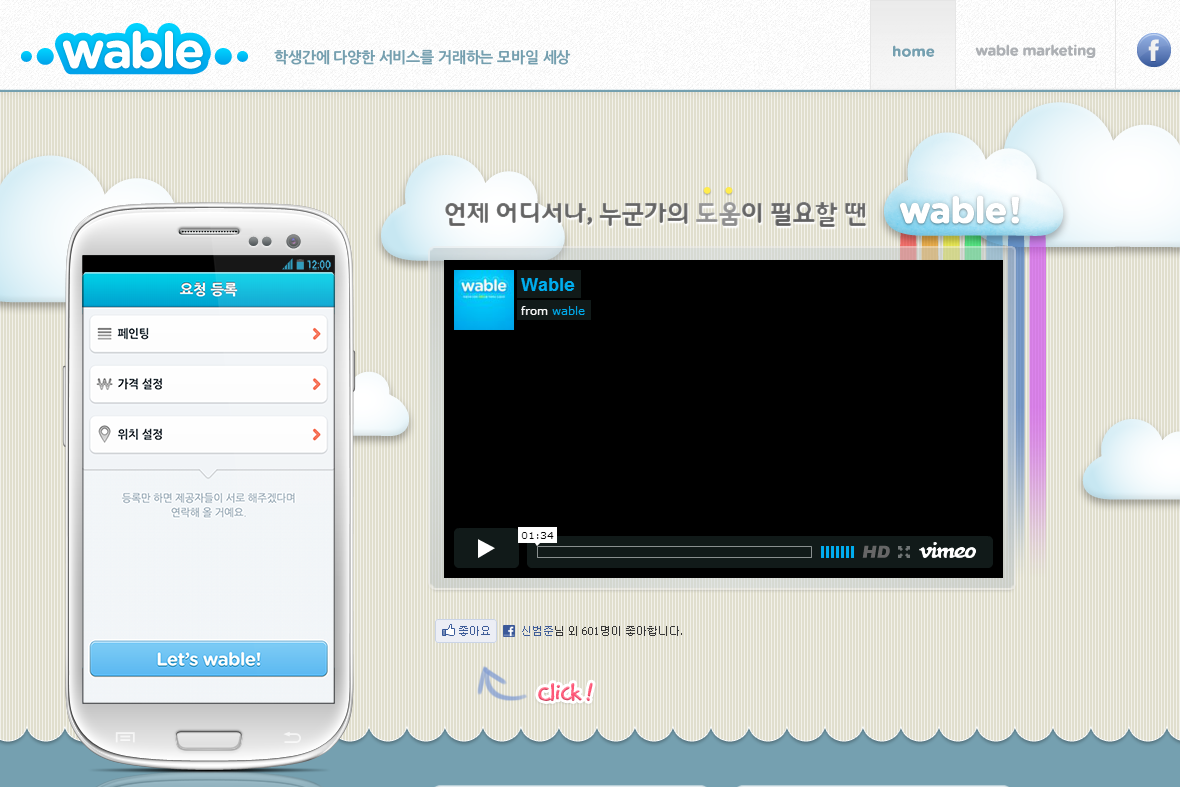1180x787 pixels.
Task: Click the won currency icon in 가격 설정
Action: click(106, 384)
